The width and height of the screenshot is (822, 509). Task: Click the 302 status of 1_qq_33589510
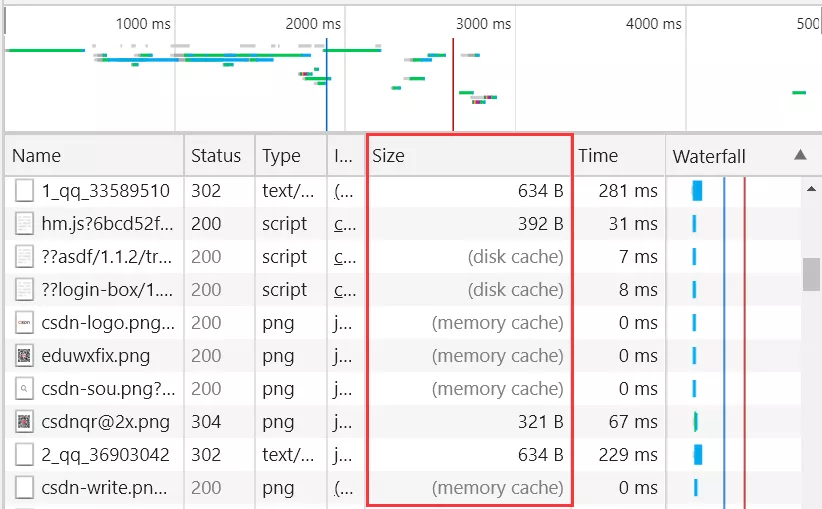pyautogui.click(x=206, y=191)
